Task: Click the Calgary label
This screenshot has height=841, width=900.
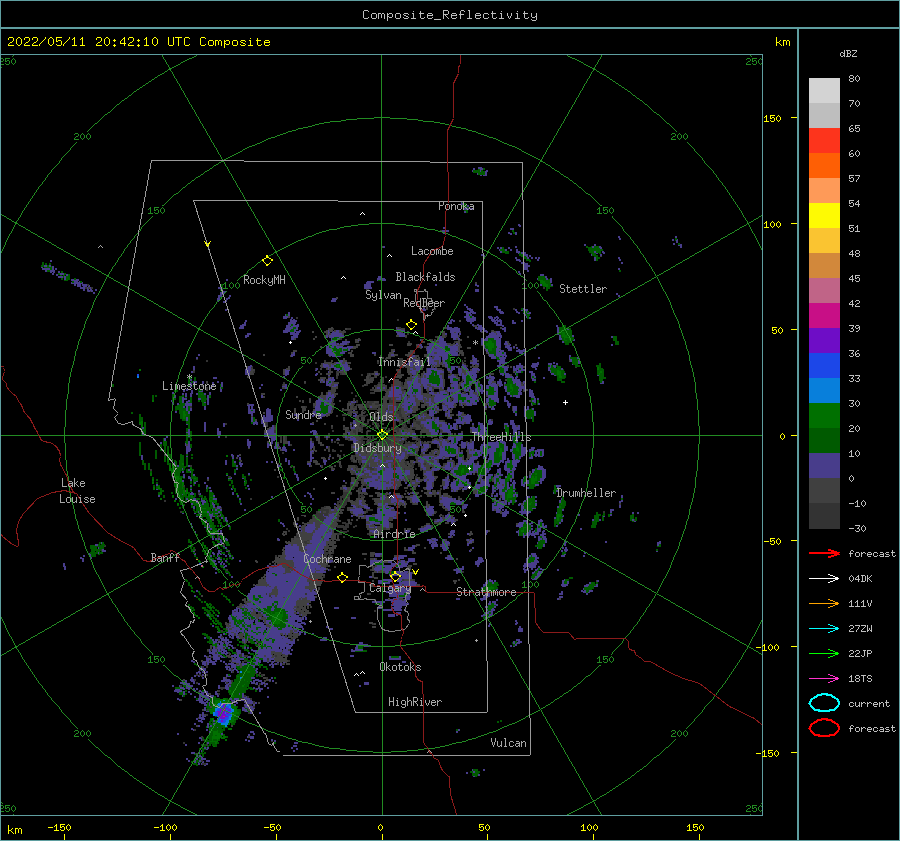Action: [x=390, y=588]
